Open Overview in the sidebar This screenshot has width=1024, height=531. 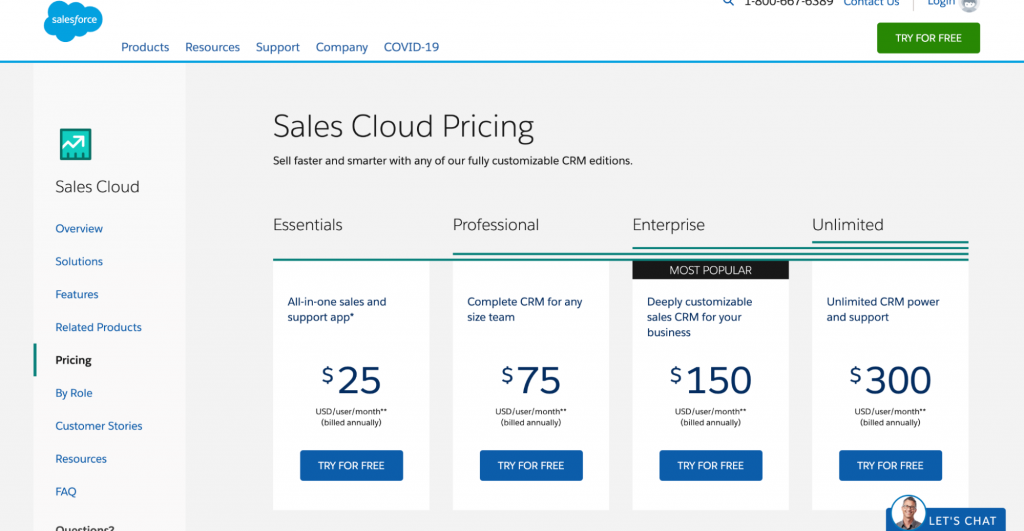click(x=79, y=229)
